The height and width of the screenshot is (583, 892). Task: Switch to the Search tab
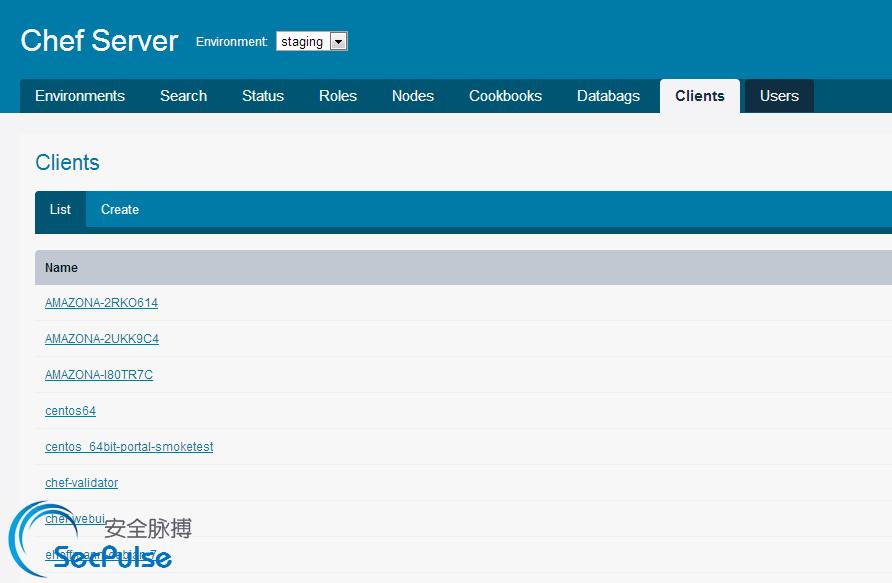point(183,96)
